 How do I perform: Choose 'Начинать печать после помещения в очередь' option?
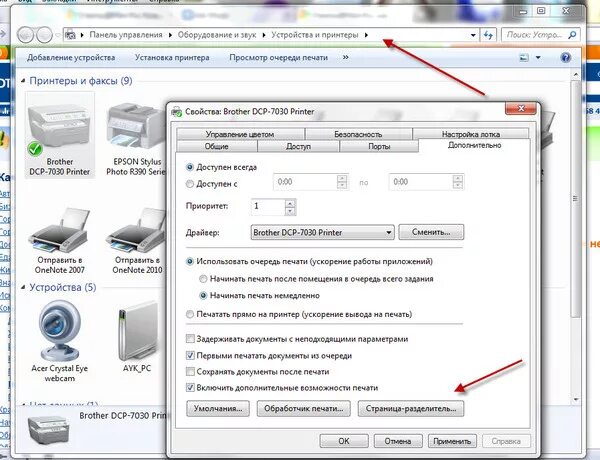(203, 279)
